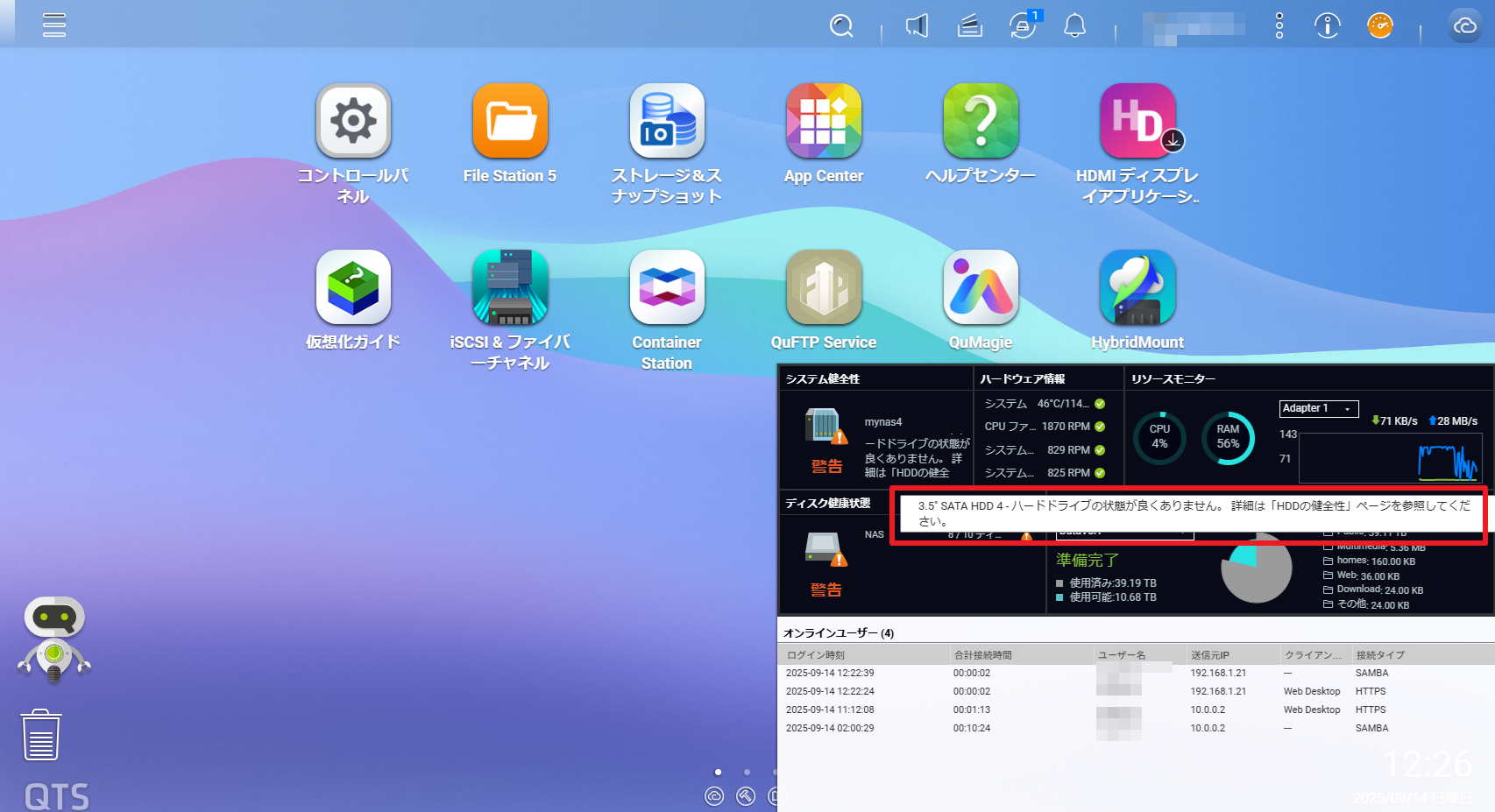Click the Qboost robot assistant
The image size is (1495, 812).
[x=54, y=639]
